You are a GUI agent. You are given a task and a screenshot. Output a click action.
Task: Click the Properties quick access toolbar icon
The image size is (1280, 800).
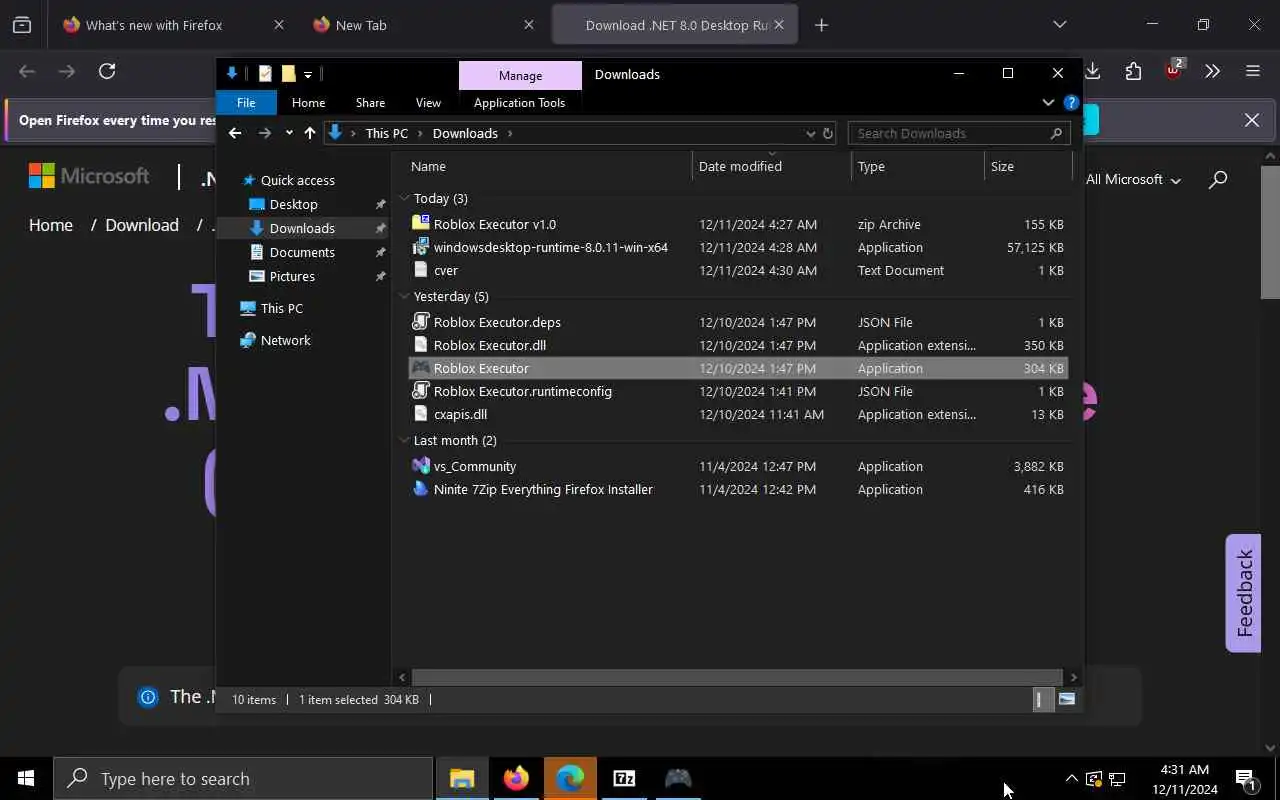(x=265, y=74)
